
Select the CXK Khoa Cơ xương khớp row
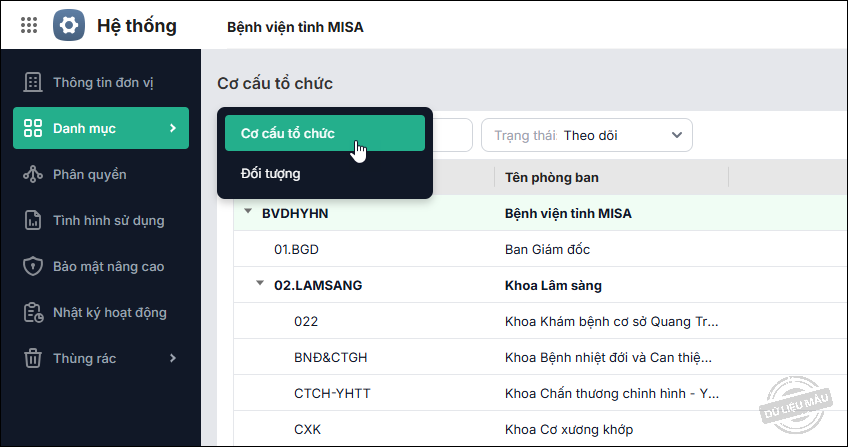pos(530,430)
